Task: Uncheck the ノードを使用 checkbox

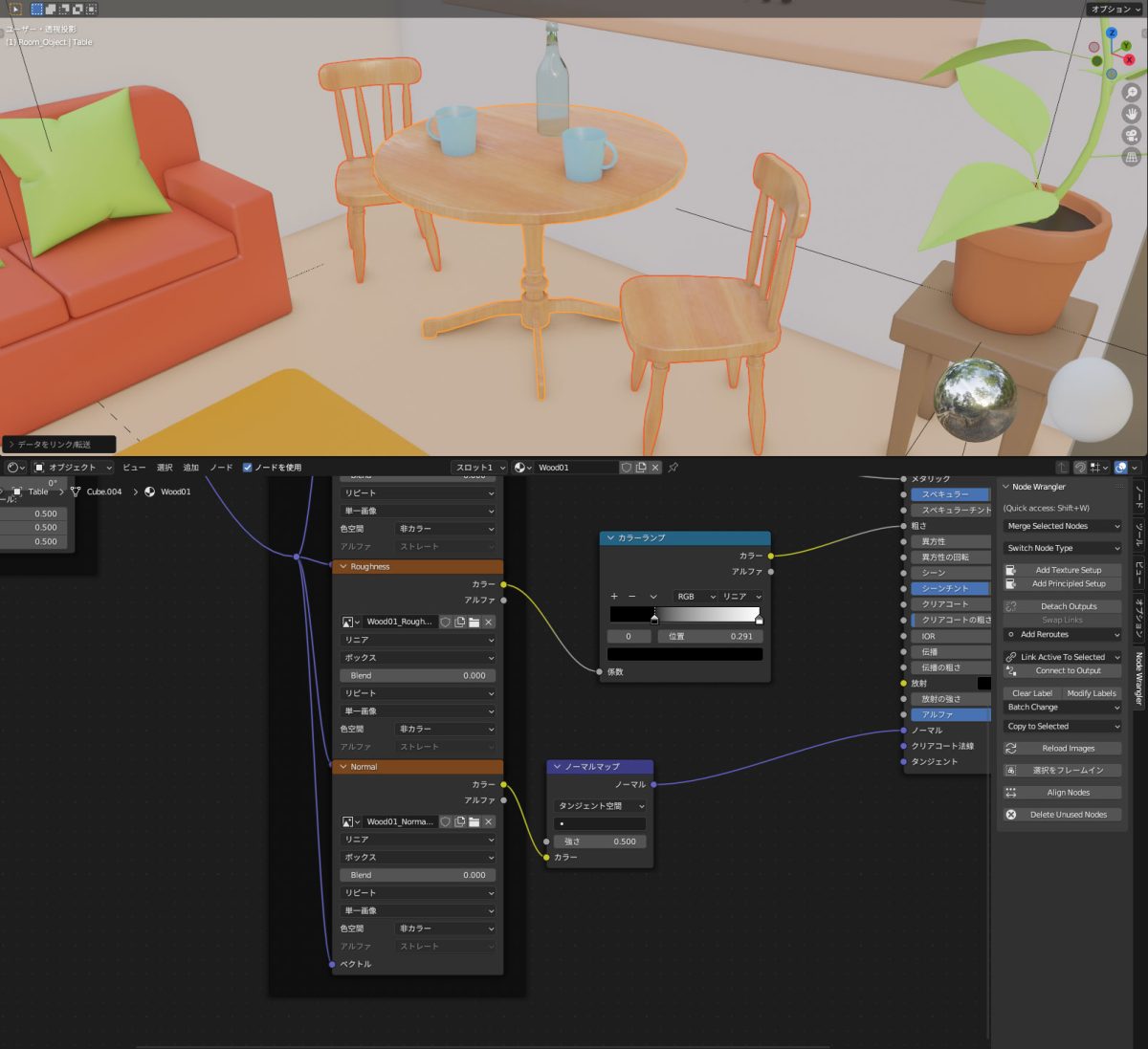Action: point(248,468)
